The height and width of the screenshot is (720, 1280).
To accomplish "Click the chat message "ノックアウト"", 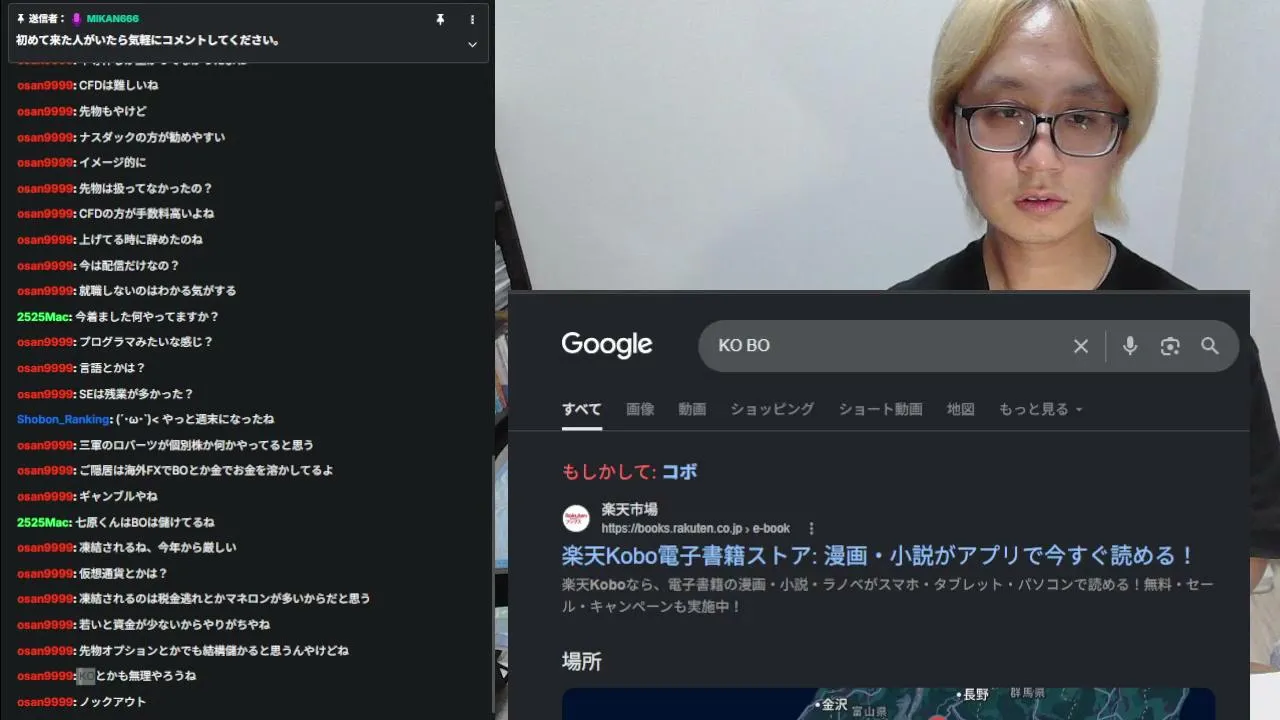I will (x=112, y=702).
